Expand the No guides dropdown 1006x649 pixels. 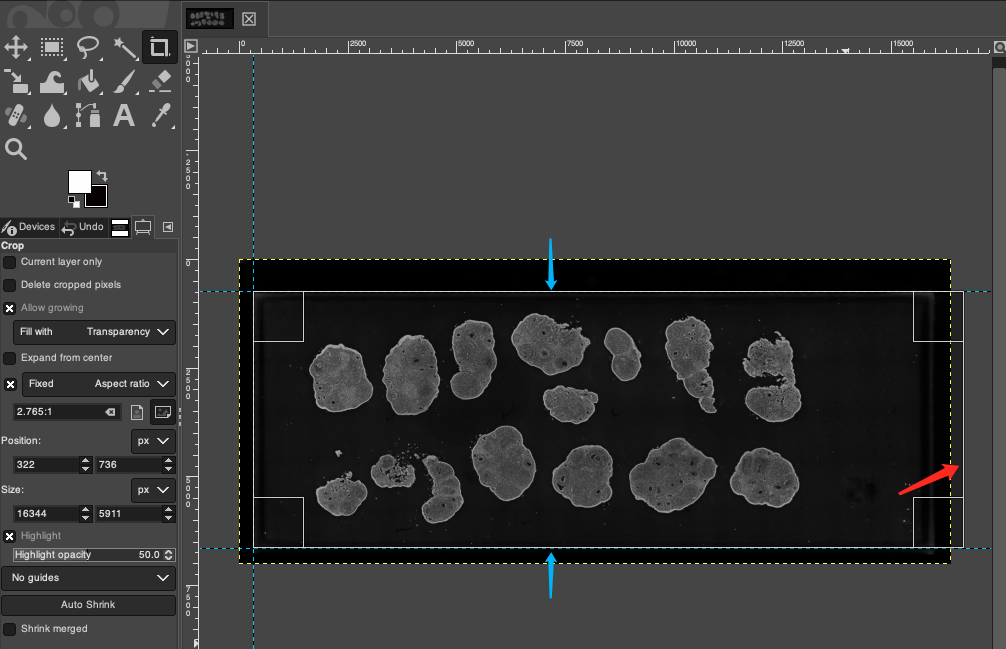pos(88,578)
